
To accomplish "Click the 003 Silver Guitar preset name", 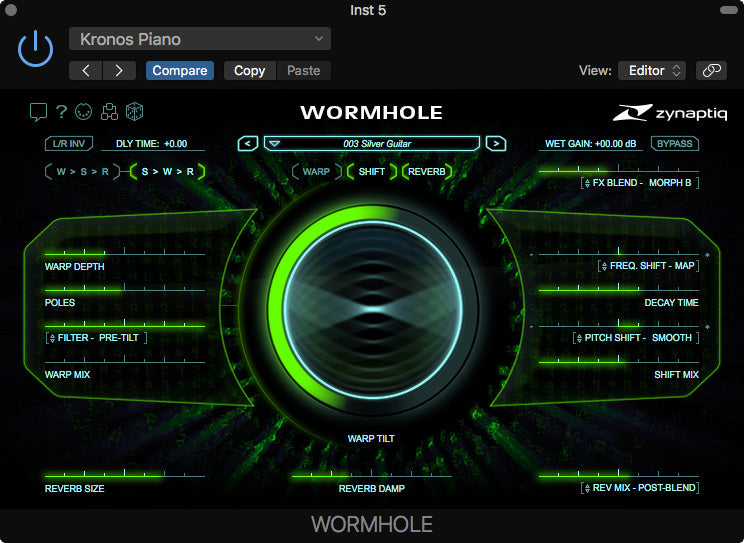I will pos(377,144).
